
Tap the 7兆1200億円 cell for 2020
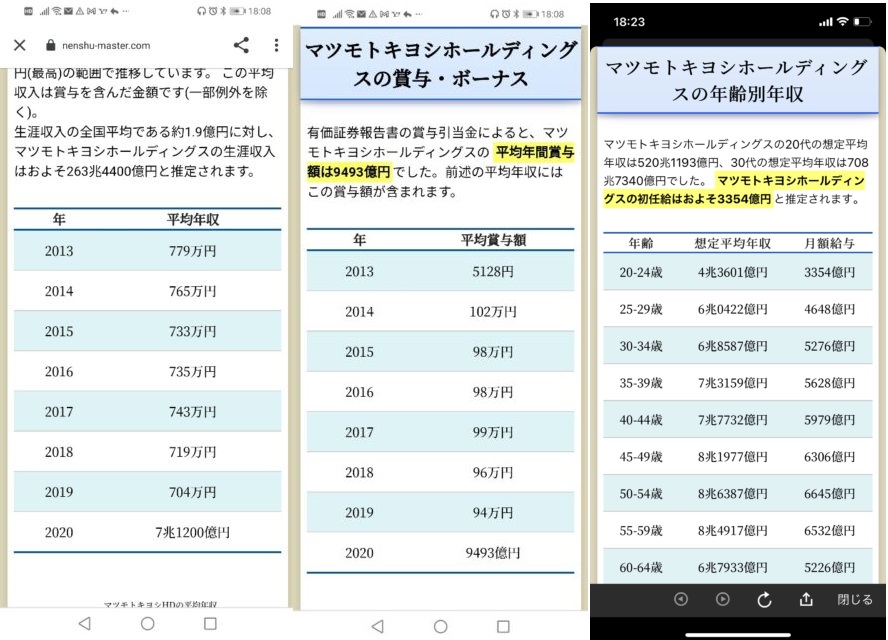click(193, 532)
